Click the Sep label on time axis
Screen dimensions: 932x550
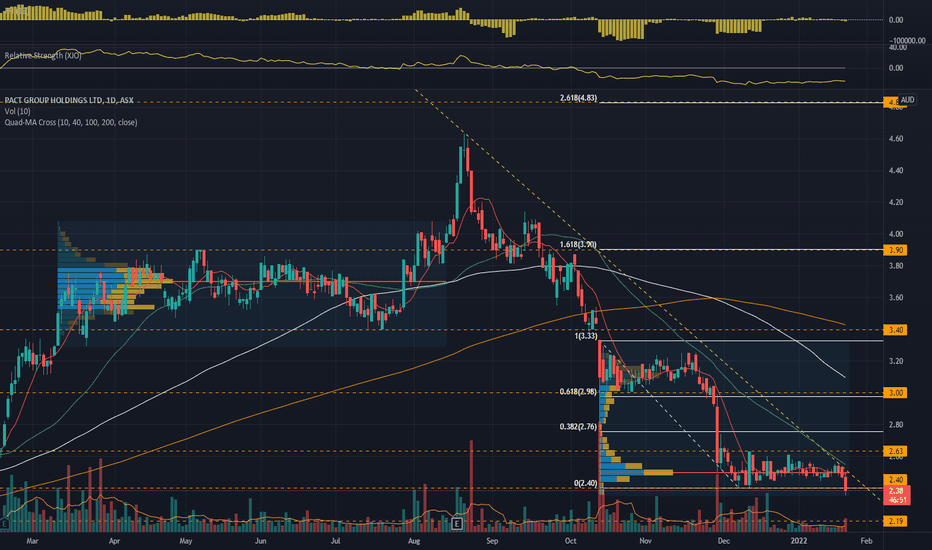492,541
